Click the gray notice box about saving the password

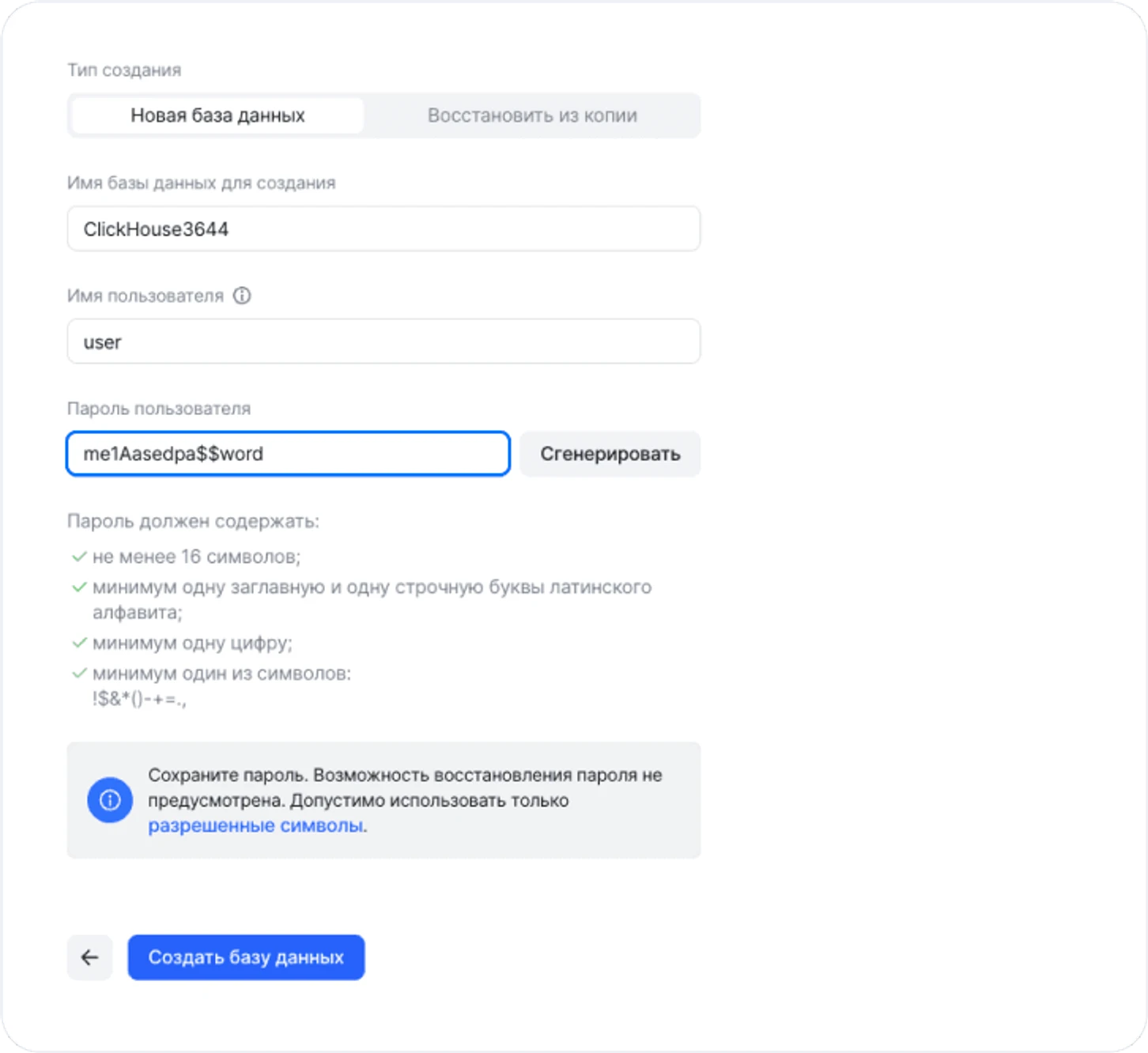pos(383,799)
